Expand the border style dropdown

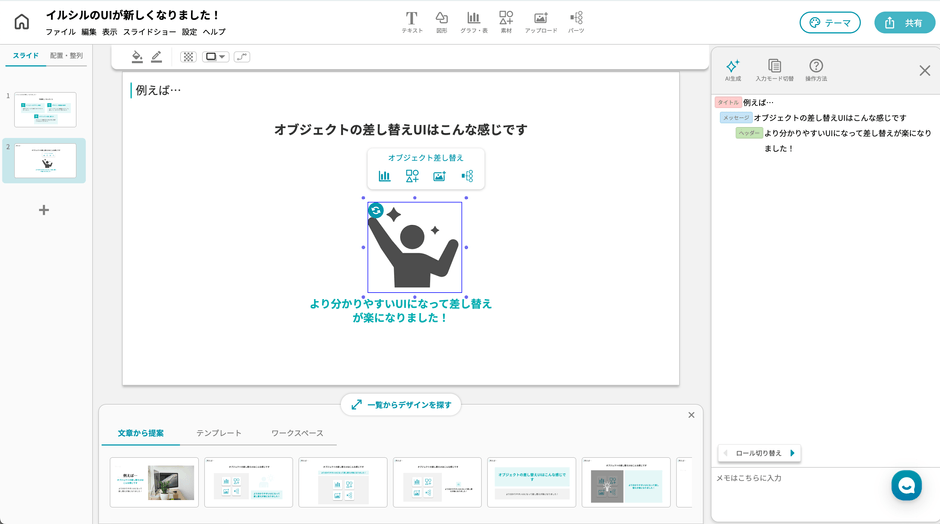click(x=216, y=57)
